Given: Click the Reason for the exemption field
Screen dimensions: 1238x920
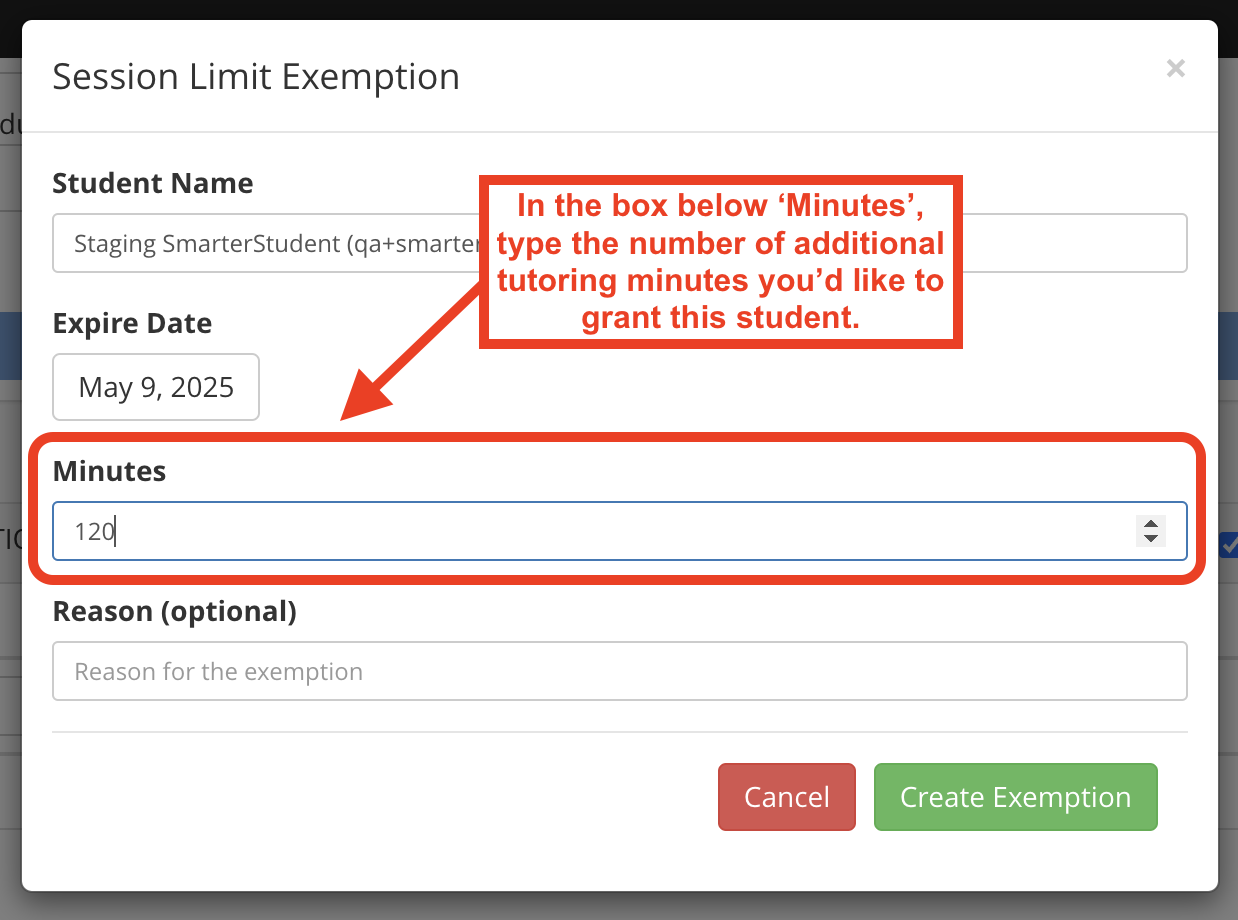Looking at the screenshot, I should point(619,671).
